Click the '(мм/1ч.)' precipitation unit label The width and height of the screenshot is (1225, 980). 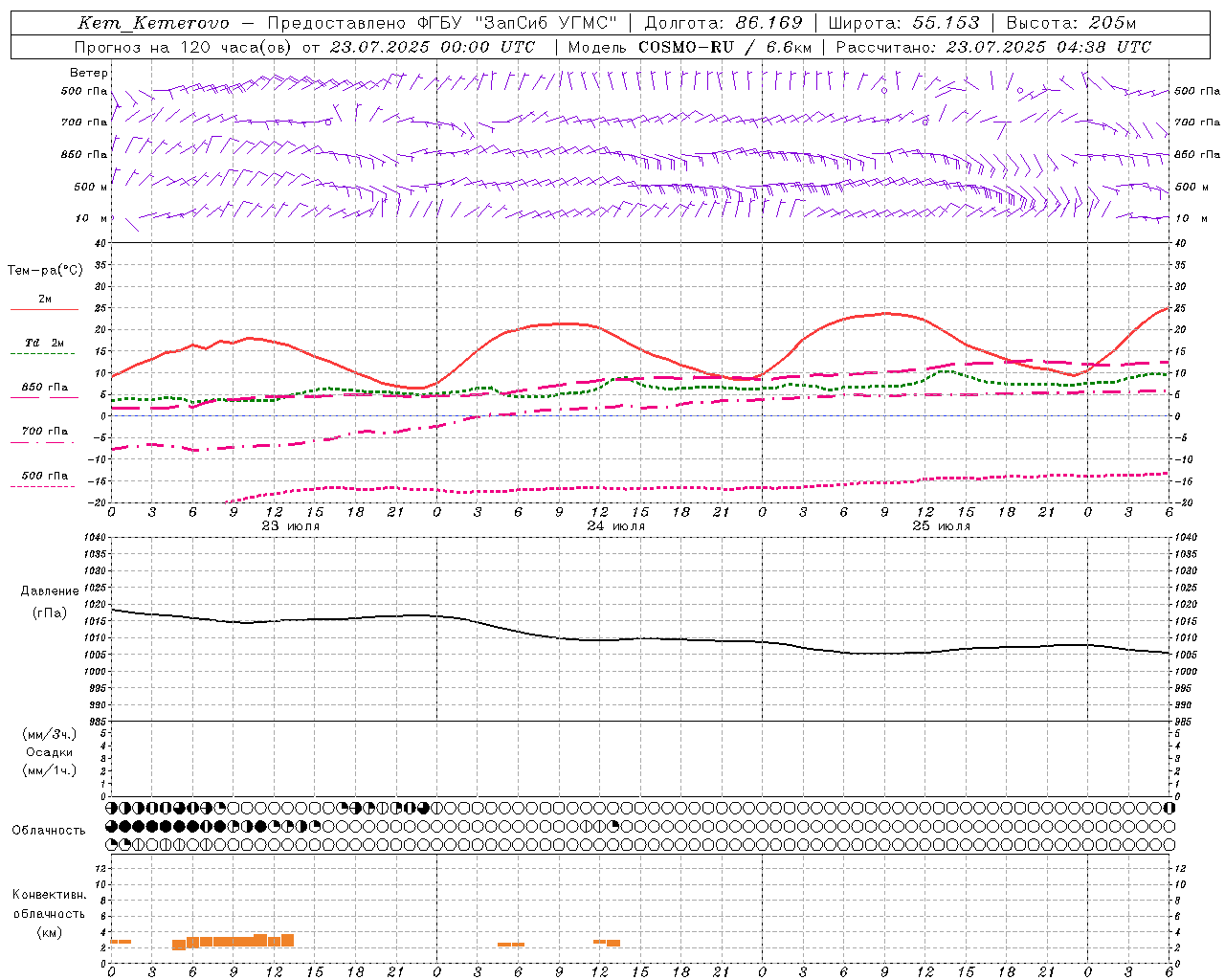pyautogui.click(x=49, y=770)
